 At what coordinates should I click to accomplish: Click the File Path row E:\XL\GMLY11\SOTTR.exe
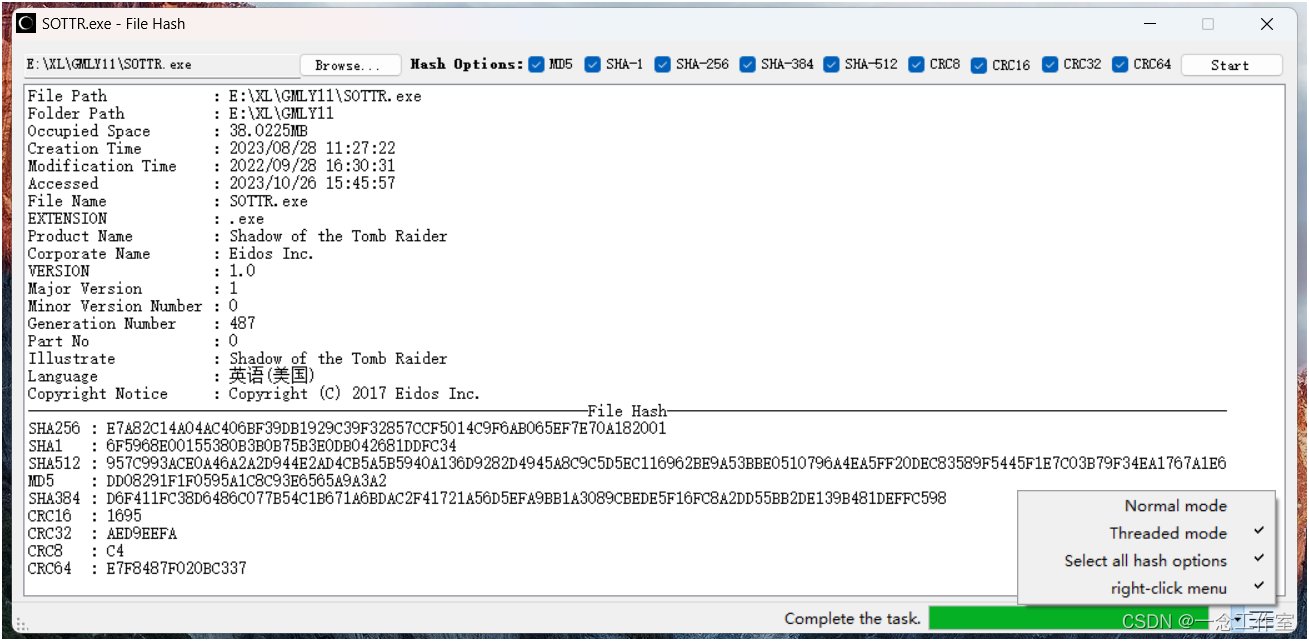click(225, 96)
